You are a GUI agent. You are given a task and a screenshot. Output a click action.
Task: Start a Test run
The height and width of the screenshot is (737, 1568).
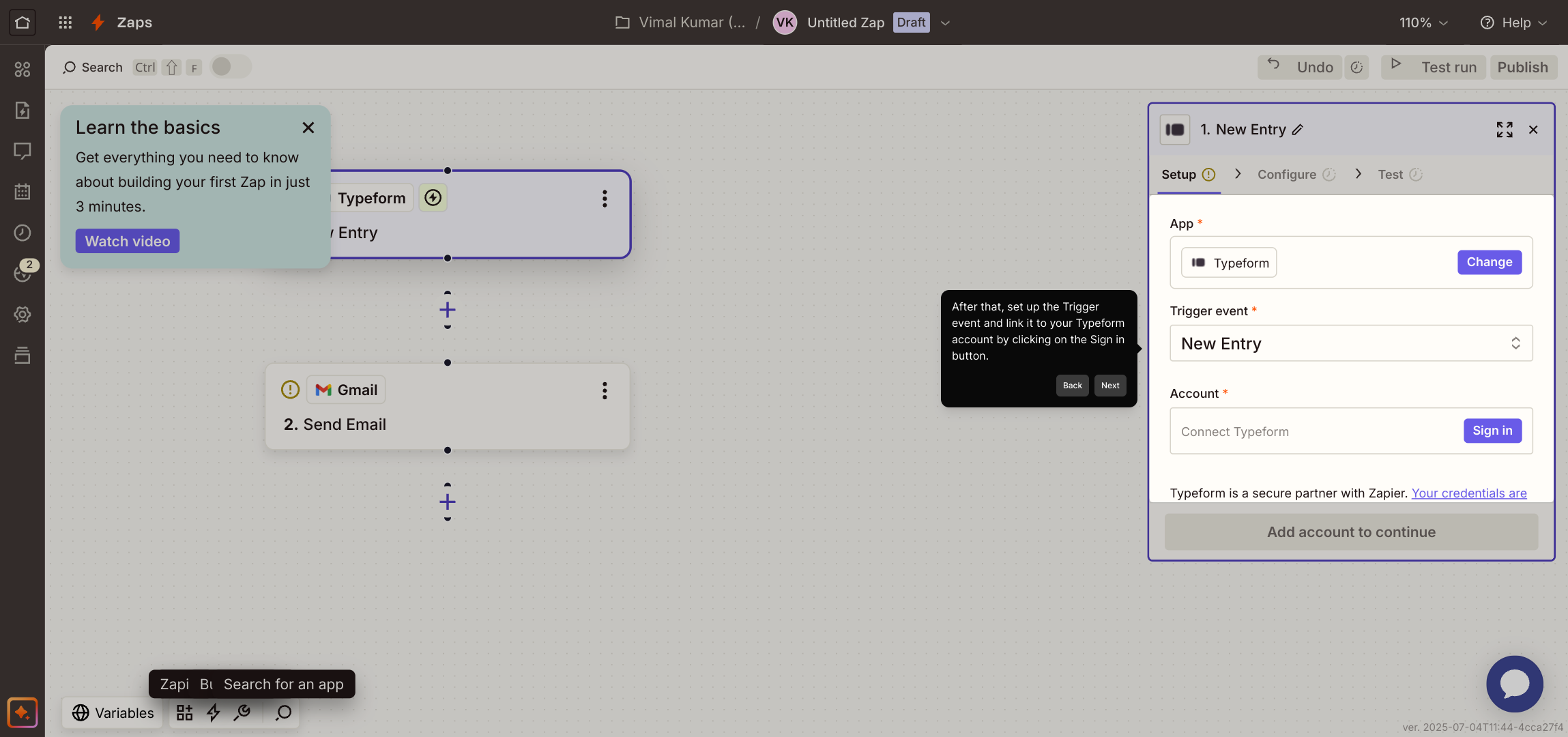pyautogui.click(x=1433, y=67)
